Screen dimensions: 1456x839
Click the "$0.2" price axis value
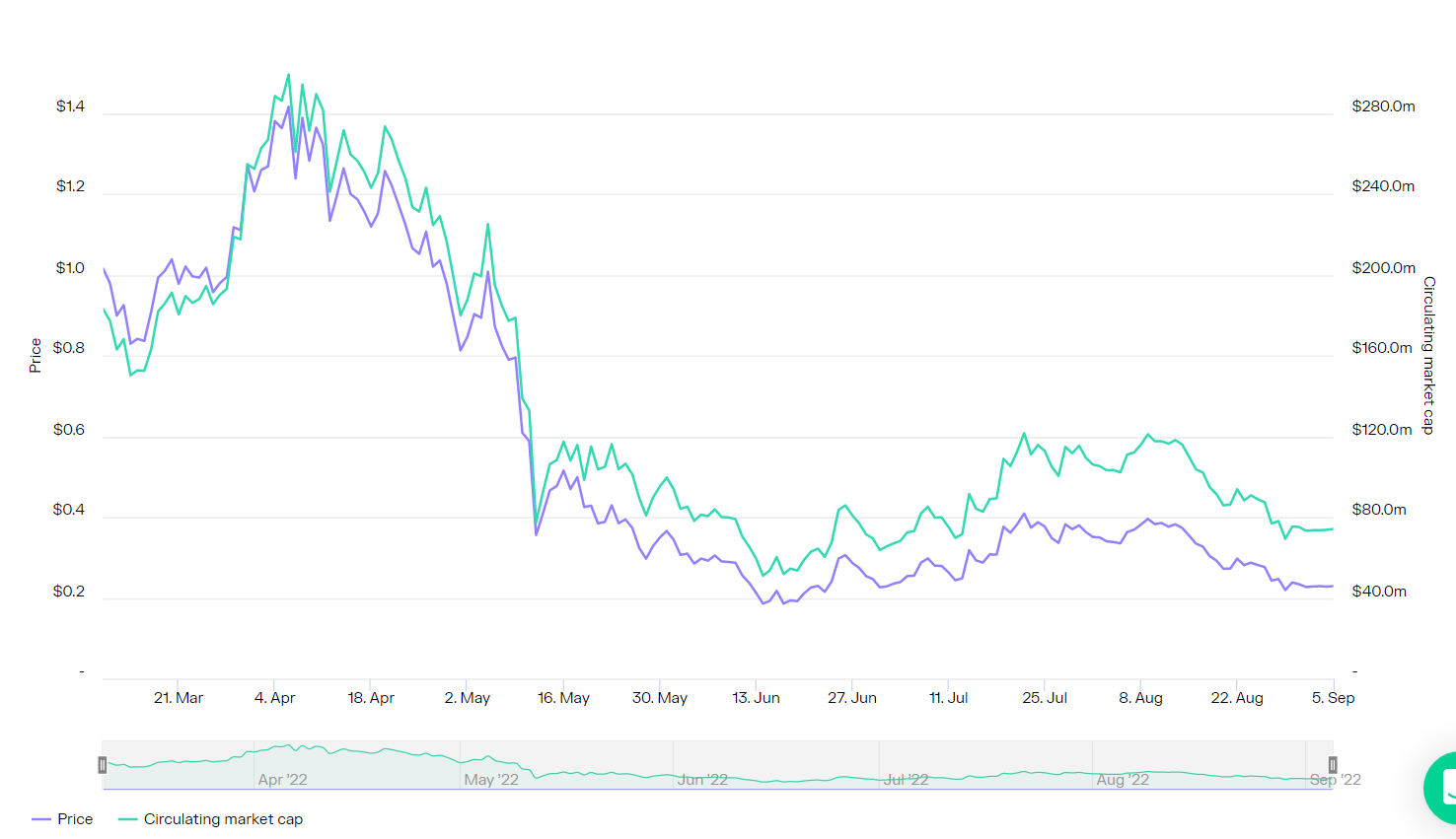coord(69,592)
